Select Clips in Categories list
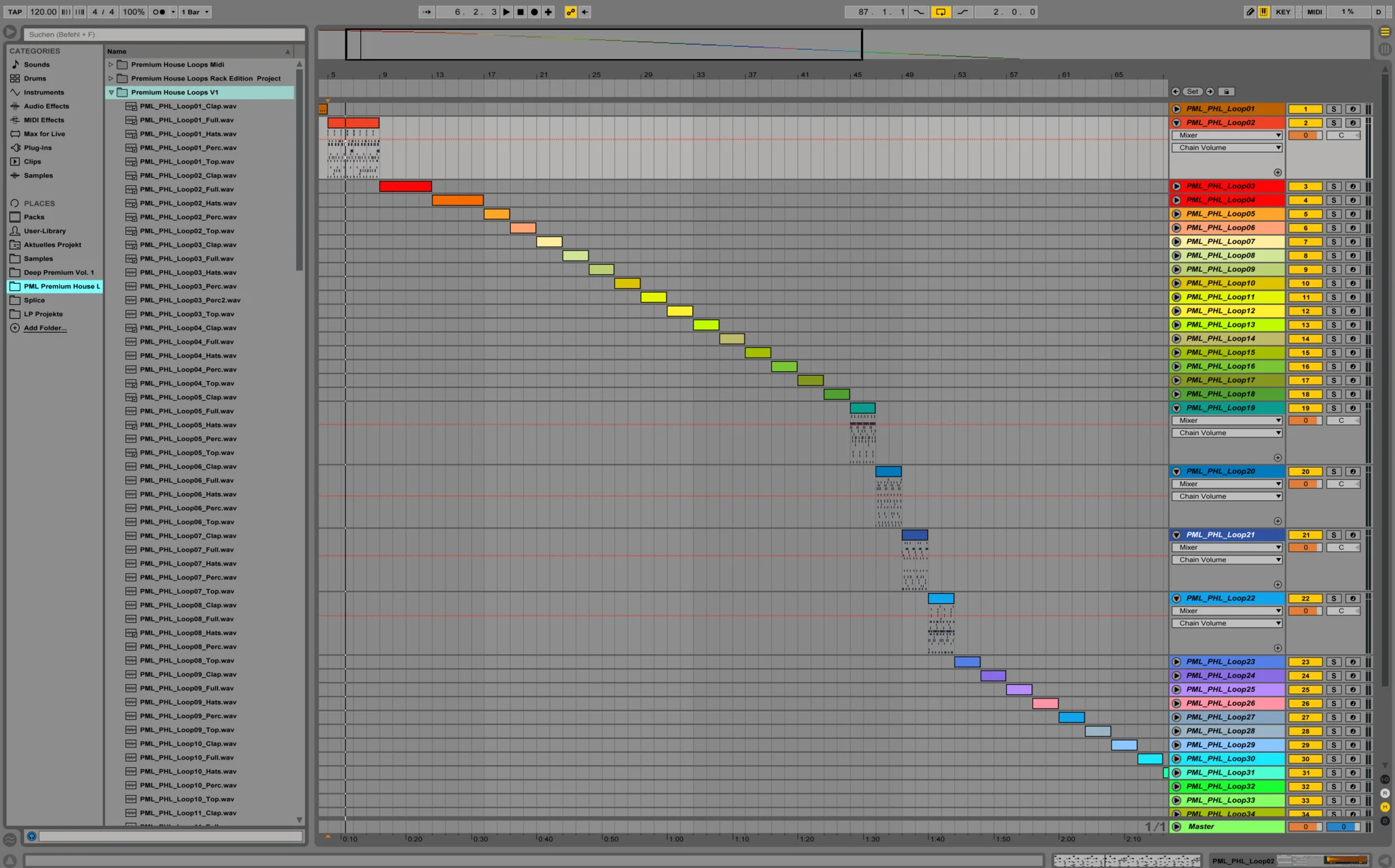Image resolution: width=1395 pixels, height=868 pixels. pos(32,161)
